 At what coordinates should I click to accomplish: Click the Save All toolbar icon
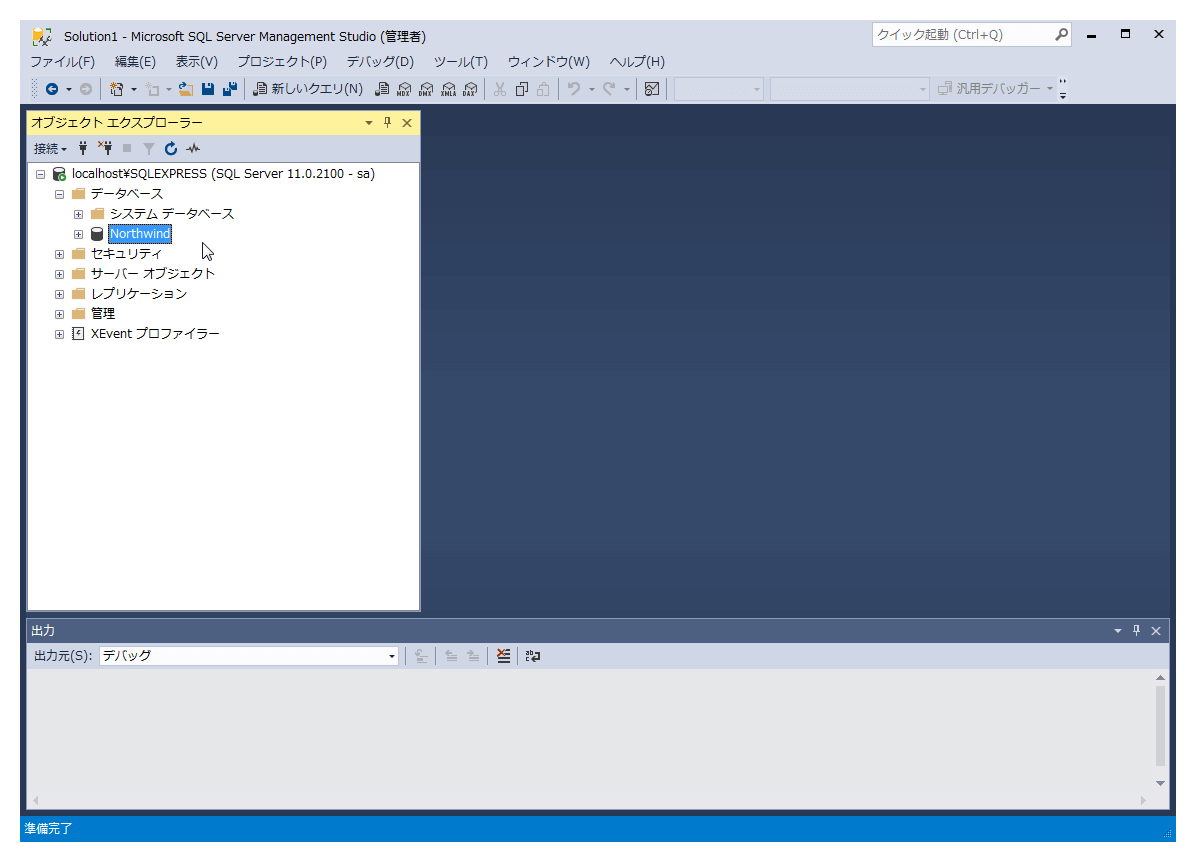click(230, 89)
